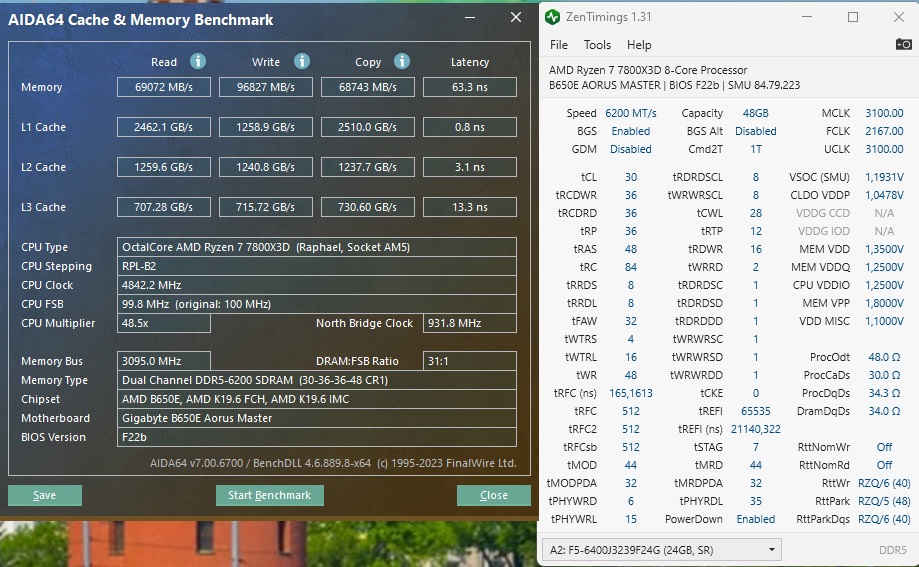Select L1 Cache Write value 1258.9 GB/s
The width and height of the screenshot is (919, 567).
(266, 127)
